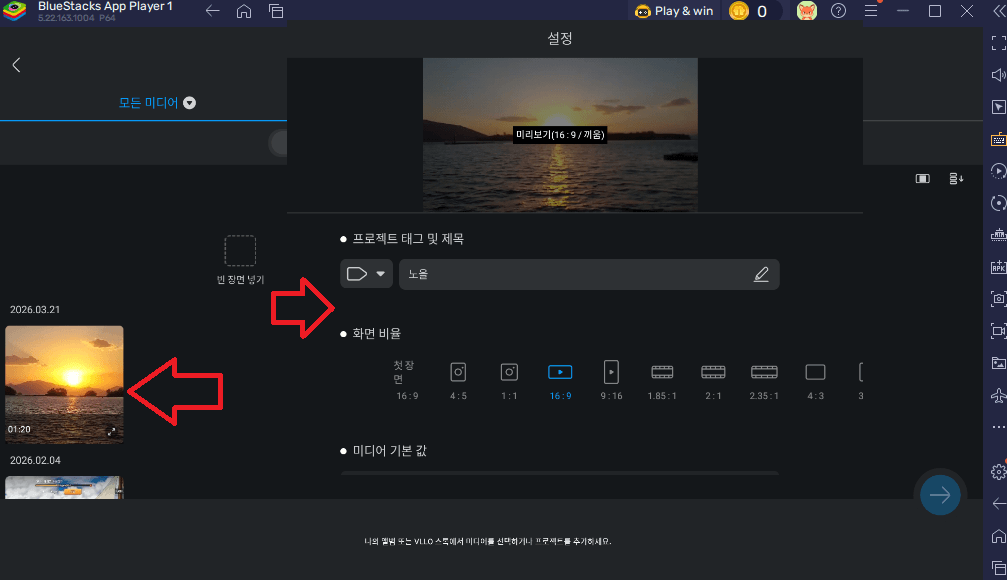Choose the 4:3 aspect ratio
This screenshot has width=1007, height=580.
[815, 372]
